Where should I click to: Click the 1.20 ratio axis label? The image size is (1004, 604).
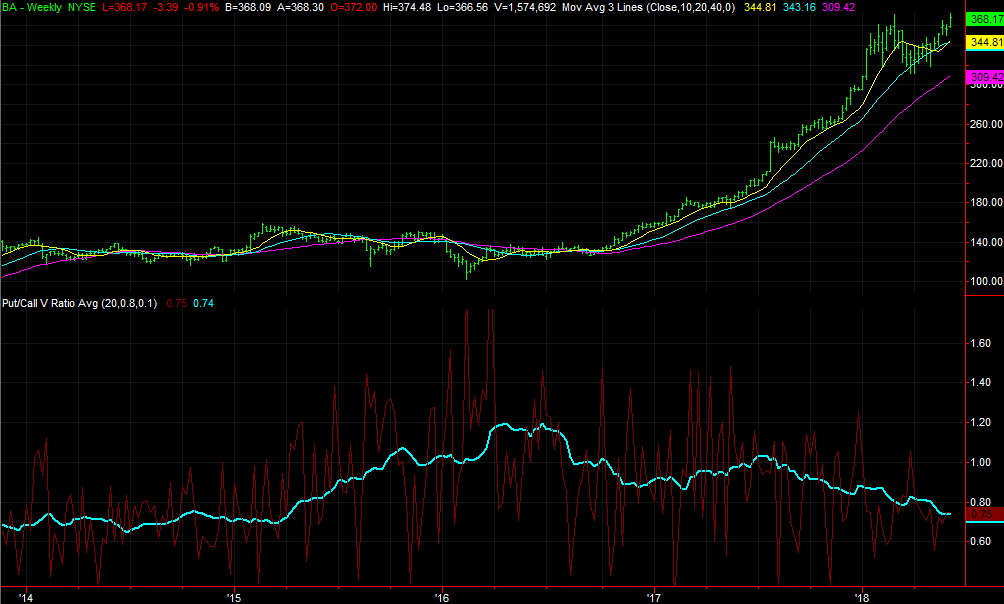tap(980, 423)
